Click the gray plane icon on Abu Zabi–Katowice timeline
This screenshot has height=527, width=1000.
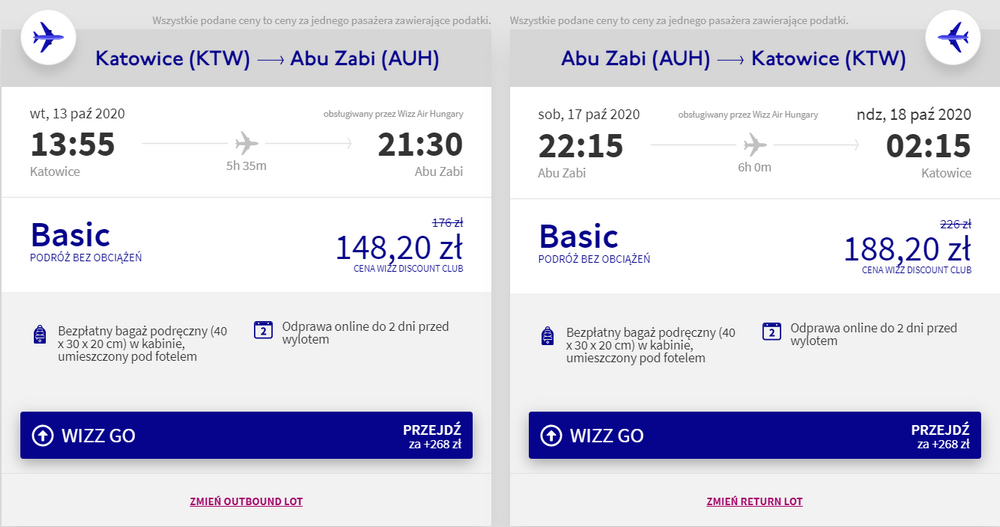point(754,145)
